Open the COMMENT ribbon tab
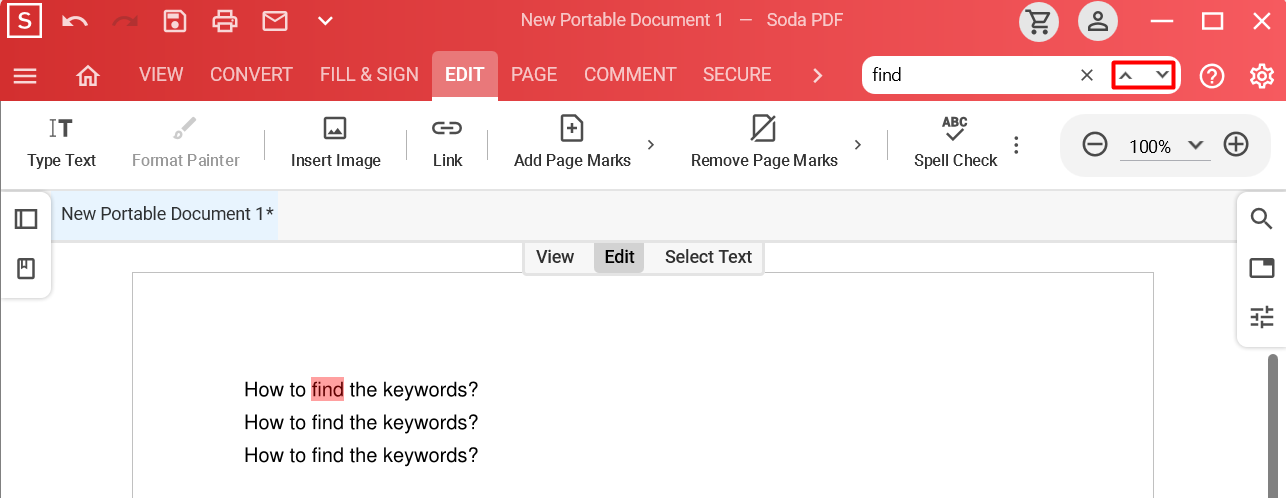The image size is (1286, 498). point(630,75)
